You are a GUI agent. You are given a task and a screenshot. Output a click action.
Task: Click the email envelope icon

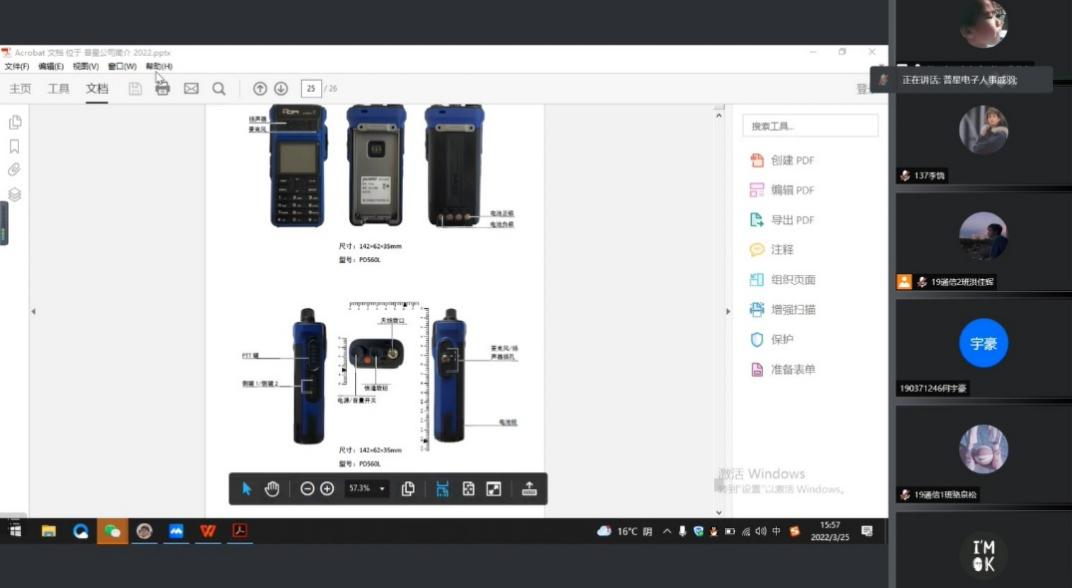[x=191, y=89]
